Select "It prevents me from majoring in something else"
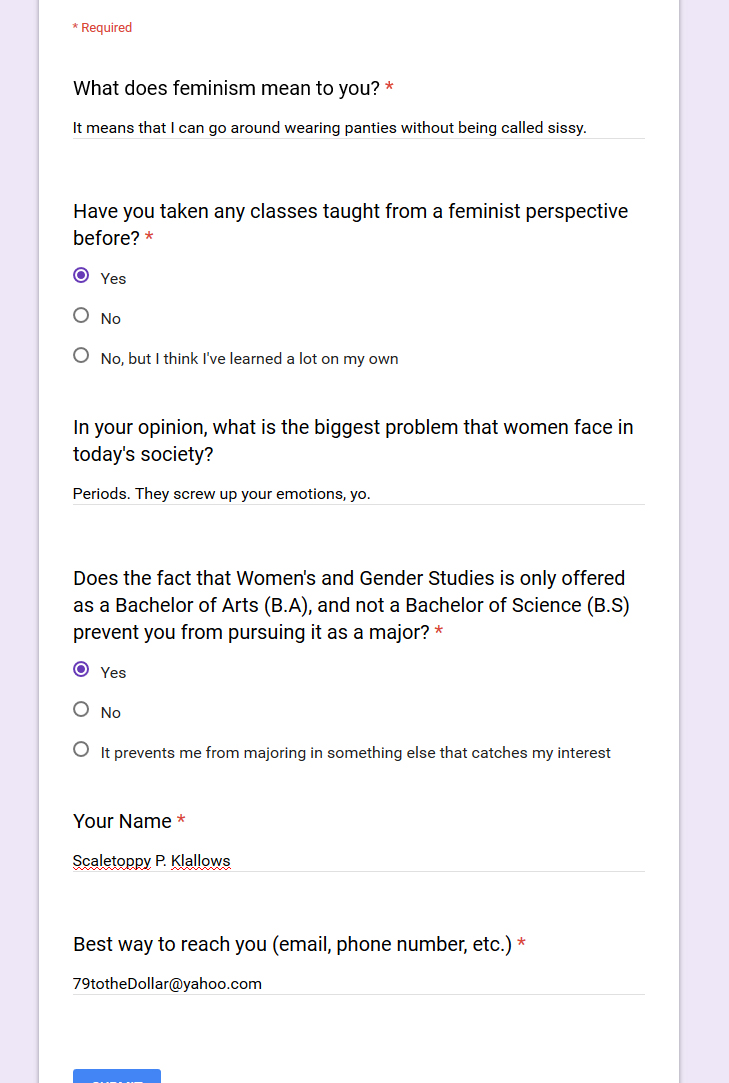729x1083 pixels. click(x=81, y=749)
